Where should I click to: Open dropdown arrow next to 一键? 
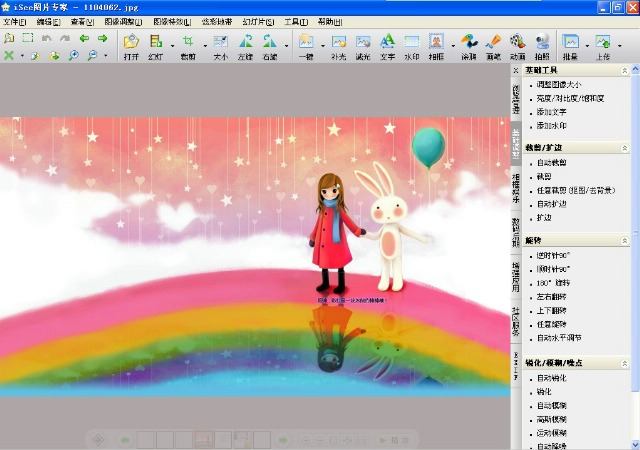point(322,46)
